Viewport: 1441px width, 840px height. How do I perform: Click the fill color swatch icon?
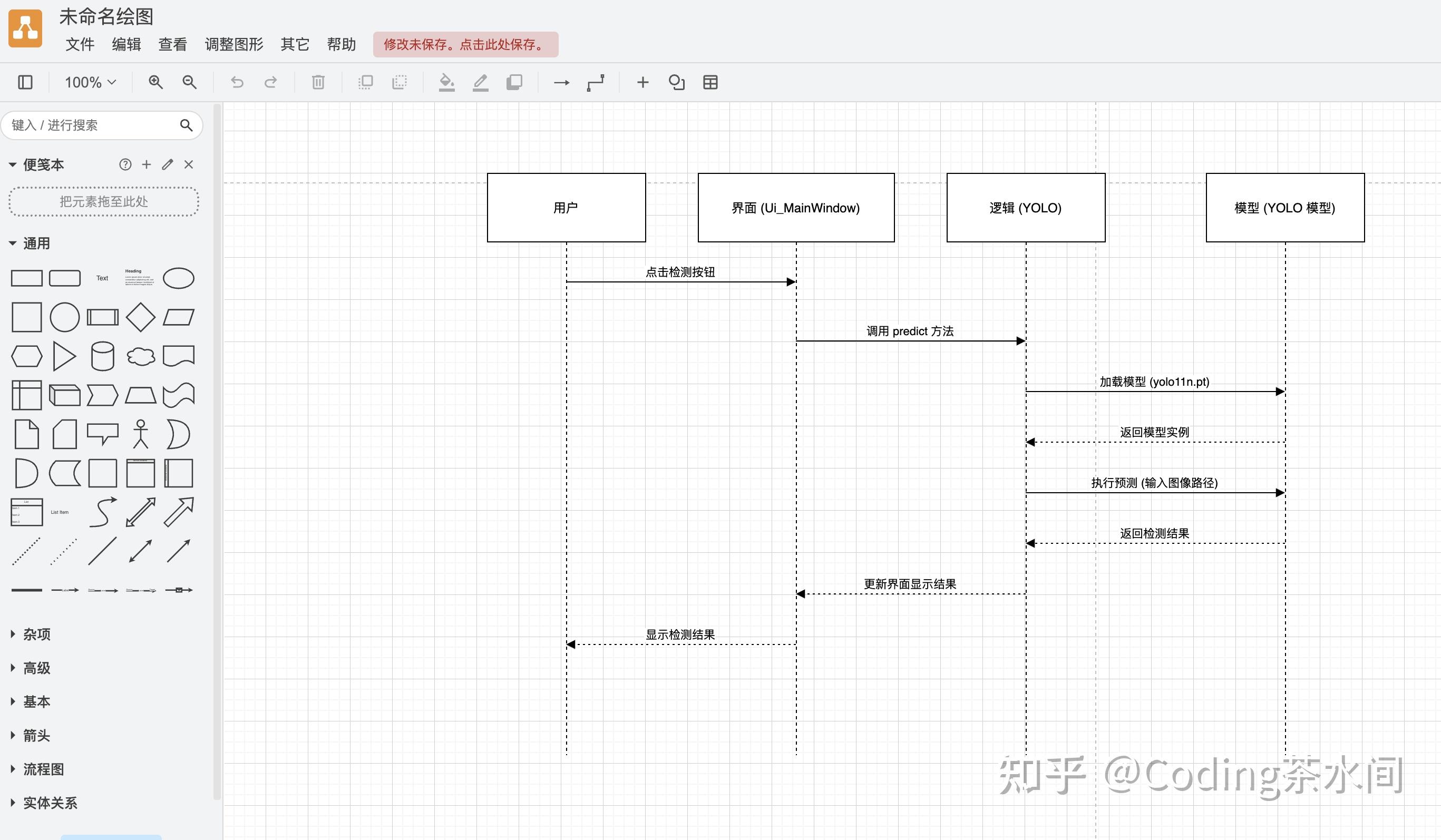pos(446,82)
